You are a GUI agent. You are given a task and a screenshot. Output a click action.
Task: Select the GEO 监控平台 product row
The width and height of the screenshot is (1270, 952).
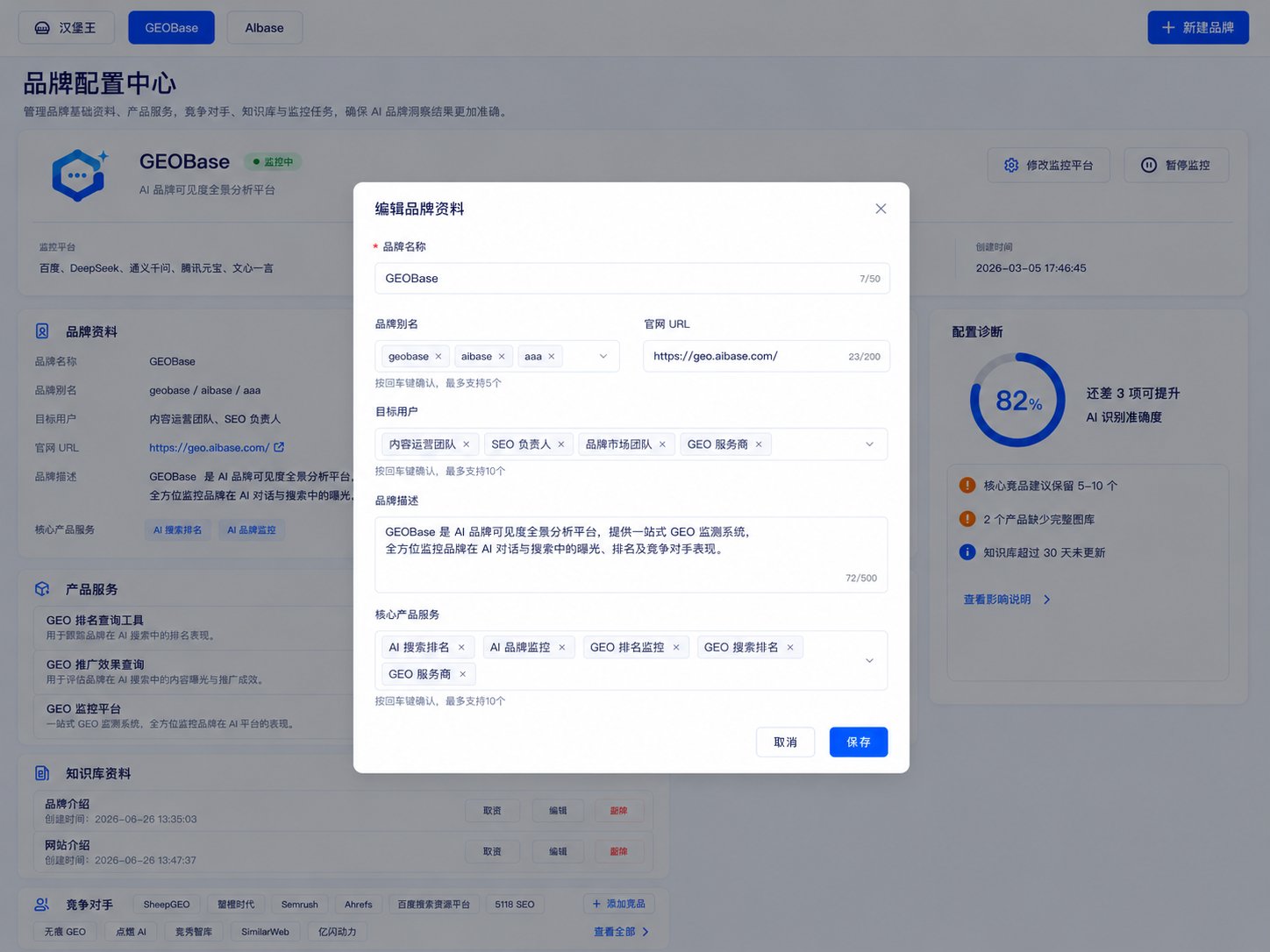pyautogui.click(x=193, y=715)
